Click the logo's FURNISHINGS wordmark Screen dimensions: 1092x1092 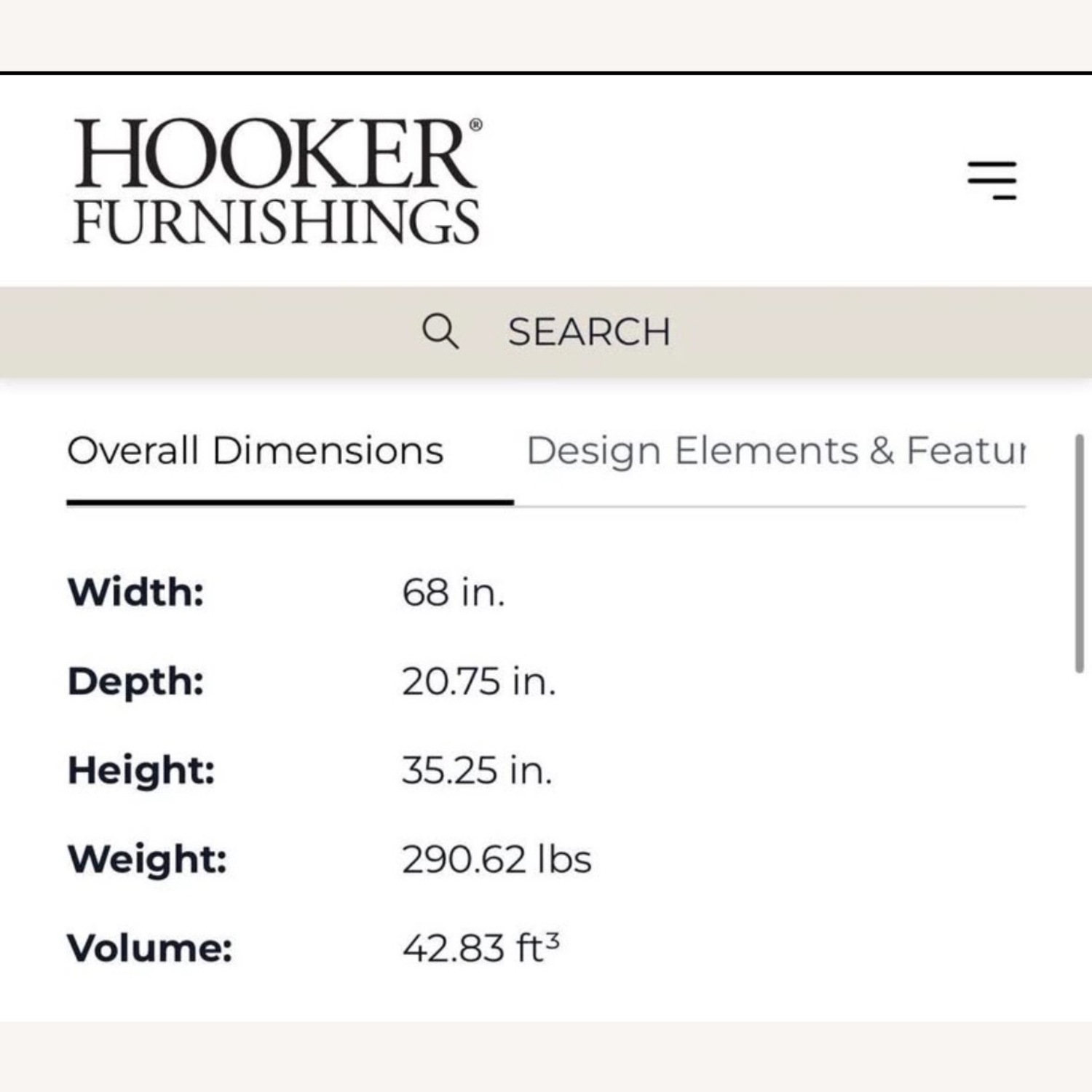pos(277,218)
